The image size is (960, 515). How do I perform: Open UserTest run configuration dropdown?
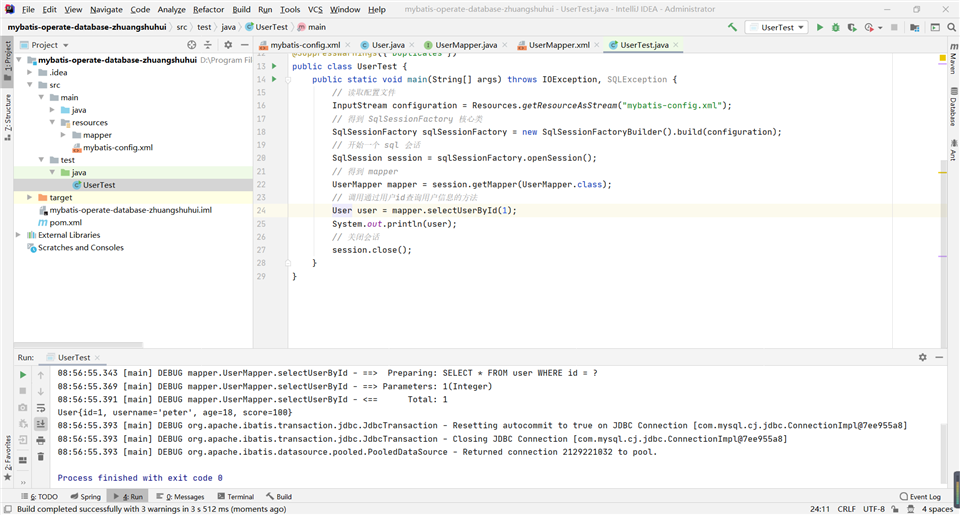click(x=776, y=28)
